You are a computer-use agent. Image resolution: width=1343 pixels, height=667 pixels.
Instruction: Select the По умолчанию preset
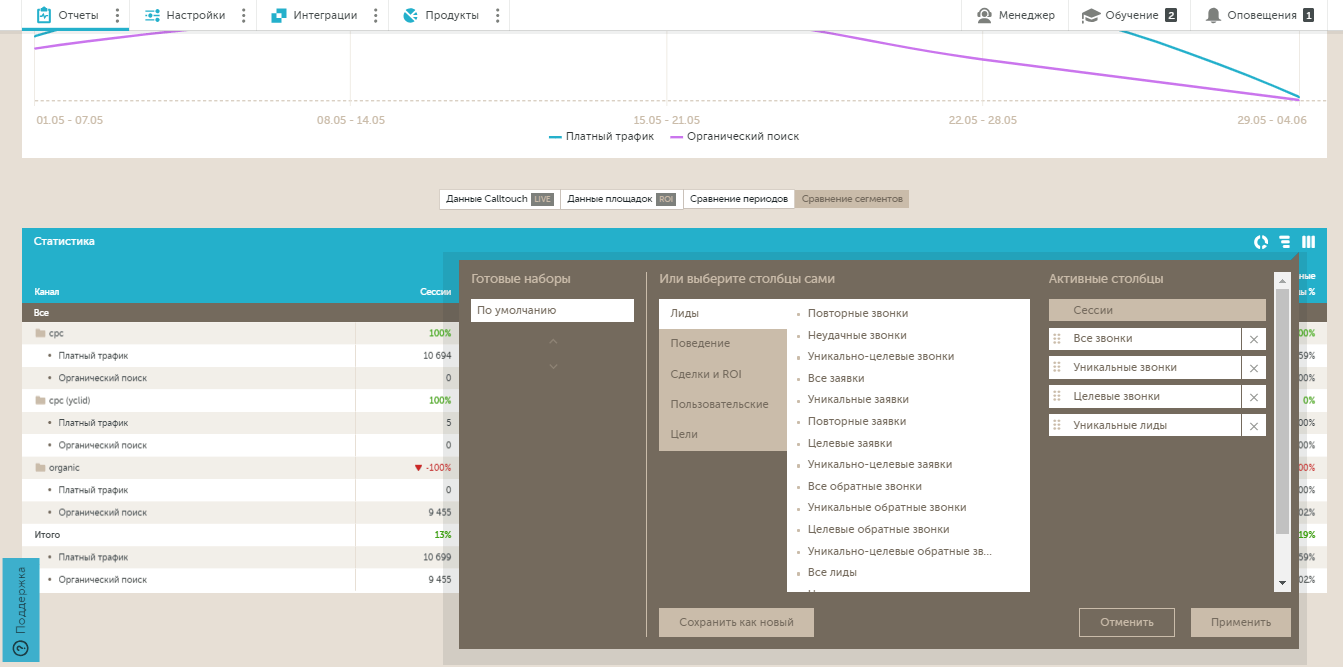point(552,311)
